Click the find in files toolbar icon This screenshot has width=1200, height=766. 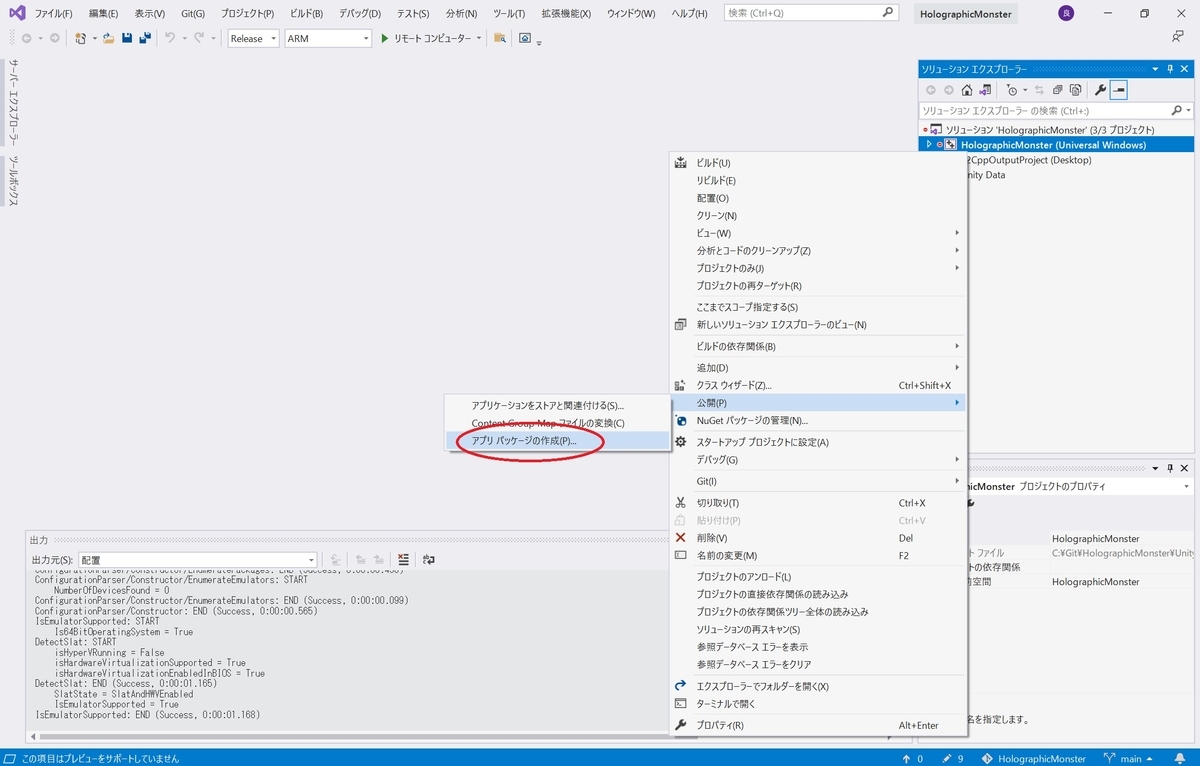click(x=500, y=38)
